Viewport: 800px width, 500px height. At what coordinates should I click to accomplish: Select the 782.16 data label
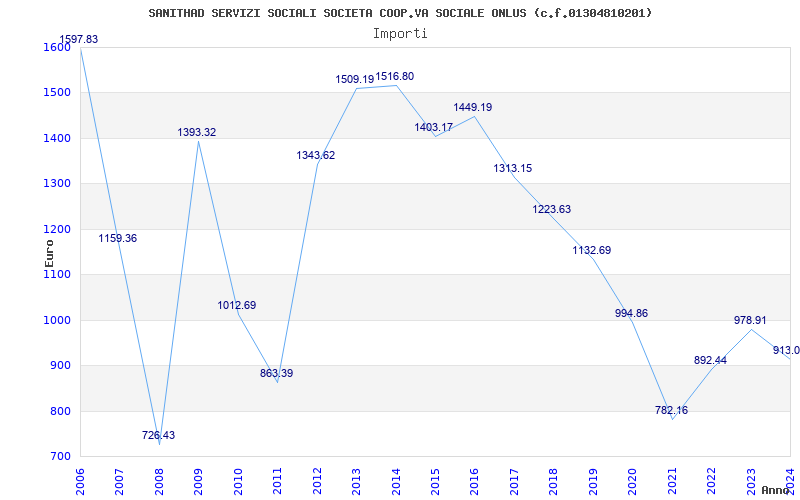point(671,410)
